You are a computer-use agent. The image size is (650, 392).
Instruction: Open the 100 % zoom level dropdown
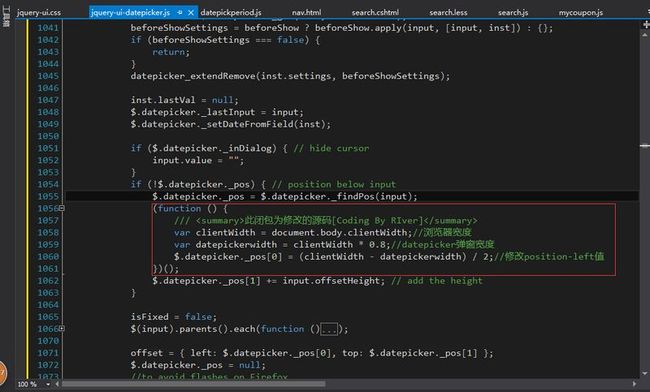(48, 385)
